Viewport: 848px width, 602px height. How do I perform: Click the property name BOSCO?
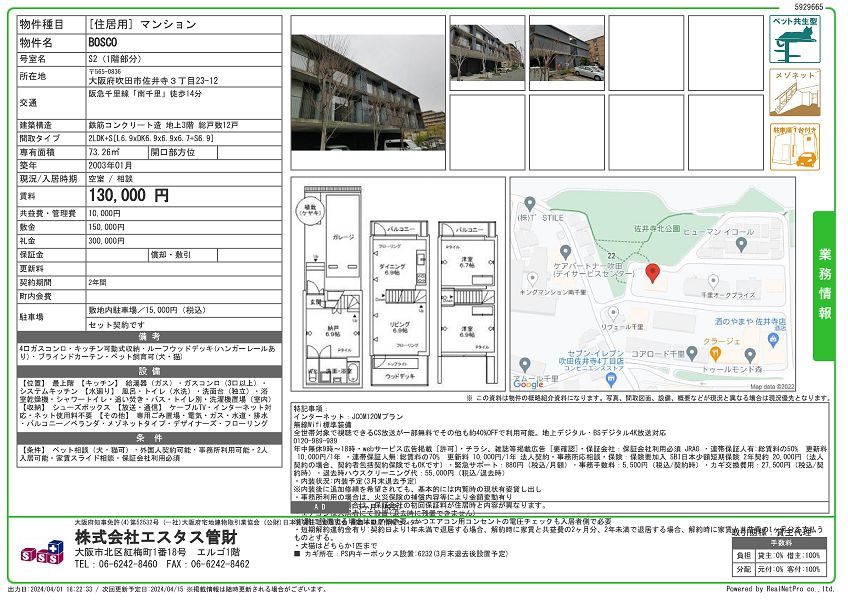pos(103,42)
